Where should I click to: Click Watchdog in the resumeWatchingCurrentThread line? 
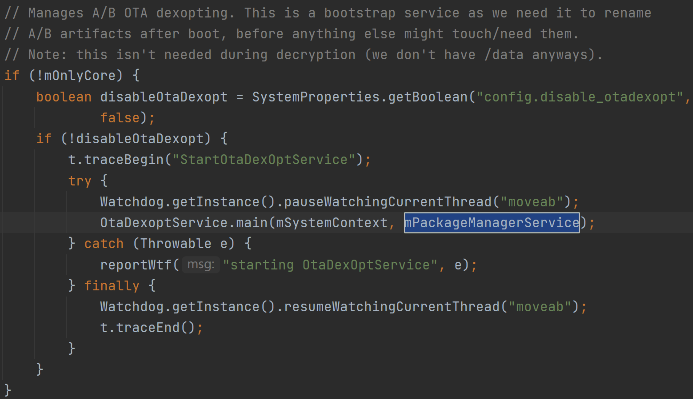(x=132, y=307)
